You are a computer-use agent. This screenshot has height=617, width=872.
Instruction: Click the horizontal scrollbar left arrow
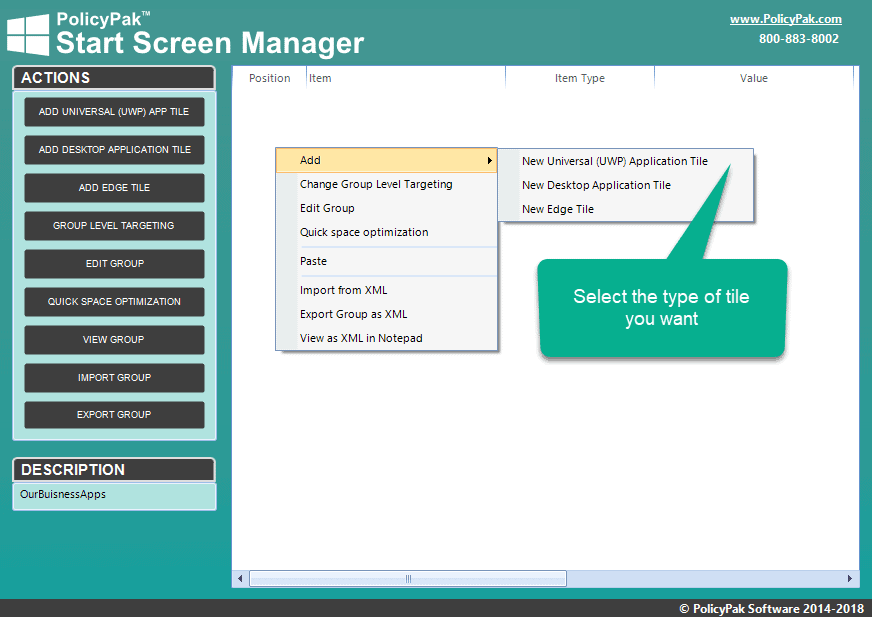240,579
